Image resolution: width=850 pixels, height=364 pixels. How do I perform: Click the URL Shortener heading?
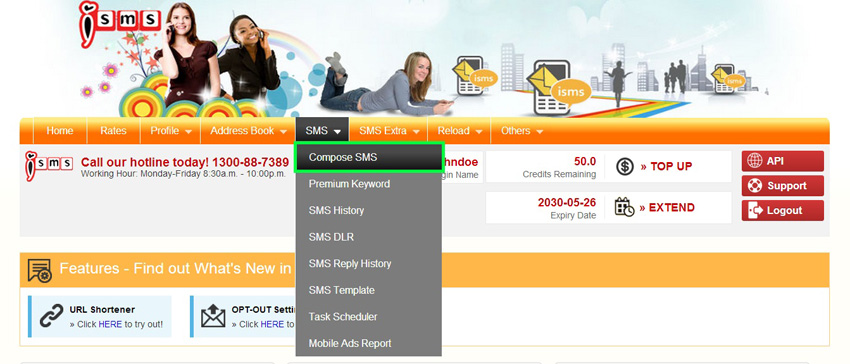tap(102, 310)
